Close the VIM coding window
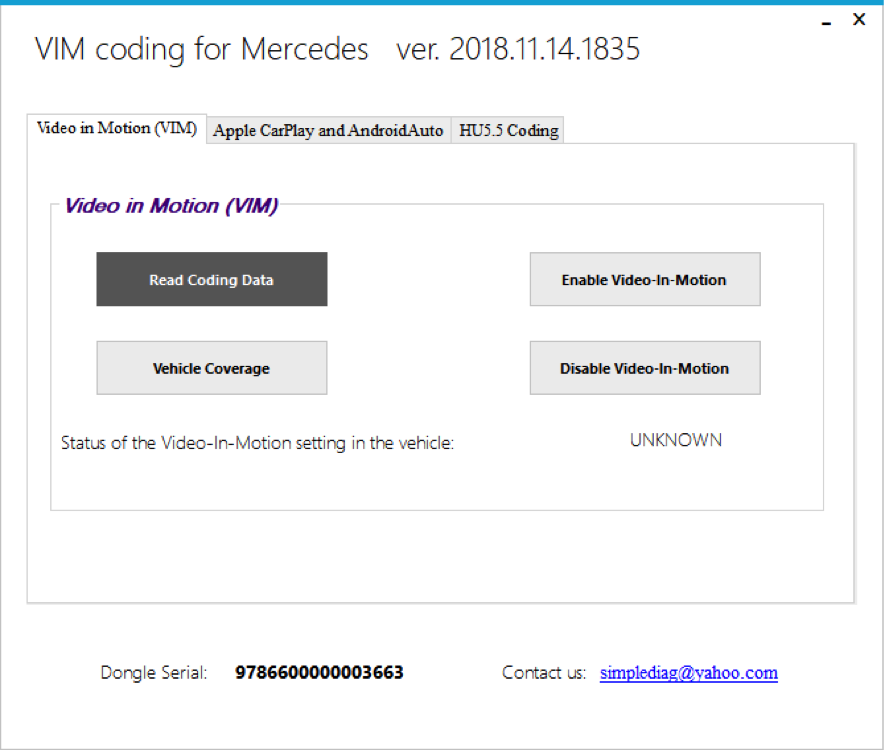 pyautogui.click(x=859, y=20)
